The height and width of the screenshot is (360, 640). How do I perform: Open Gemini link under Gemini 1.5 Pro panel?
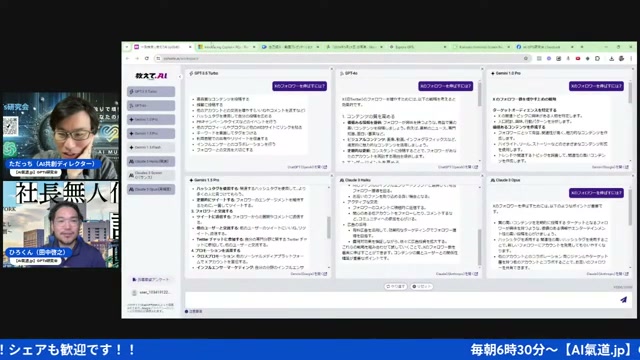[309, 274]
